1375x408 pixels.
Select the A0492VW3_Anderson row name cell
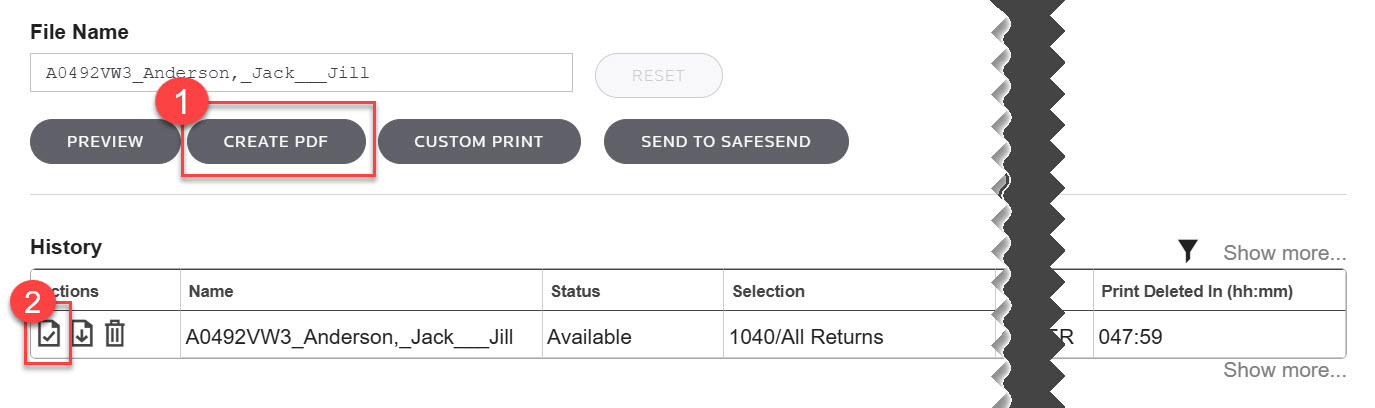[349, 337]
